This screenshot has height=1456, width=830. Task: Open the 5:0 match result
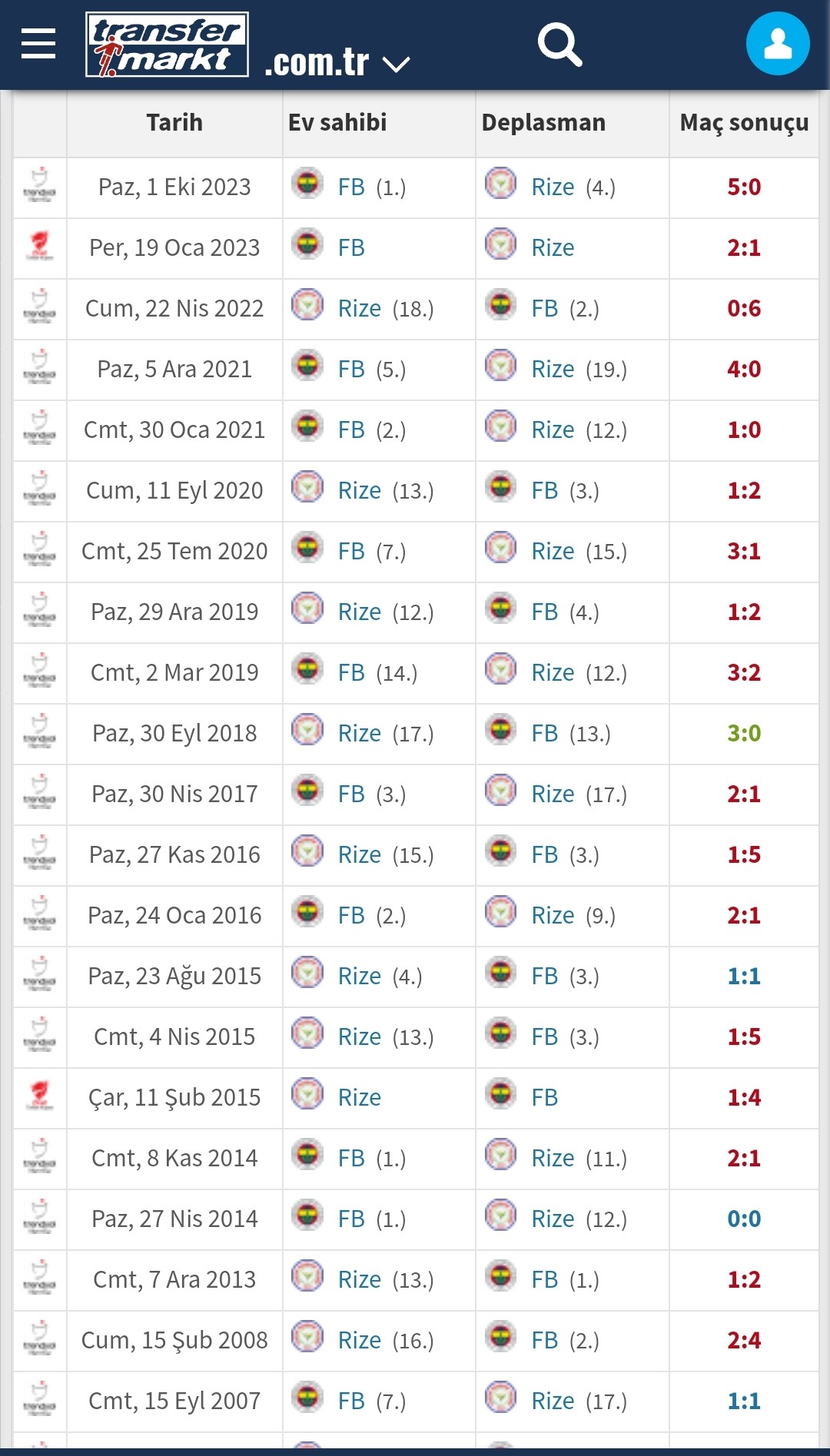744,187
